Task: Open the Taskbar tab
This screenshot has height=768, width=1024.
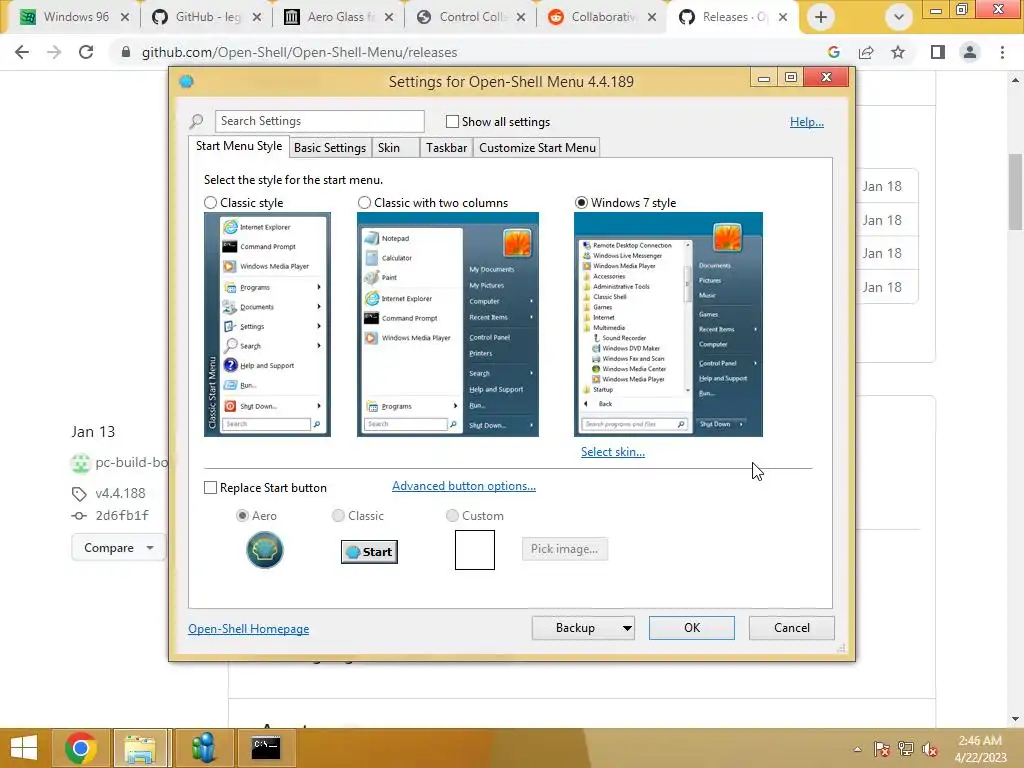Action: (446, 148)
